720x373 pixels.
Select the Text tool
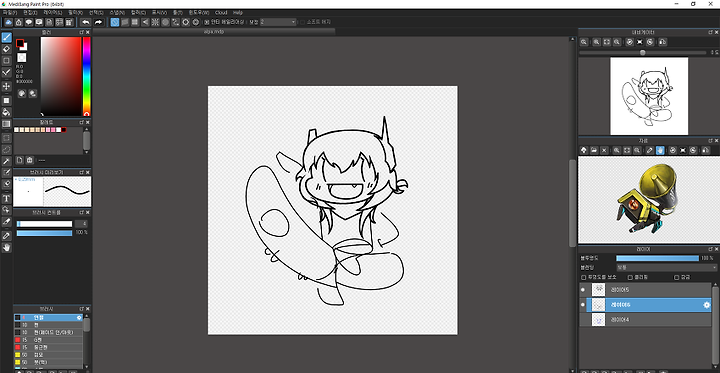(6, 198)
